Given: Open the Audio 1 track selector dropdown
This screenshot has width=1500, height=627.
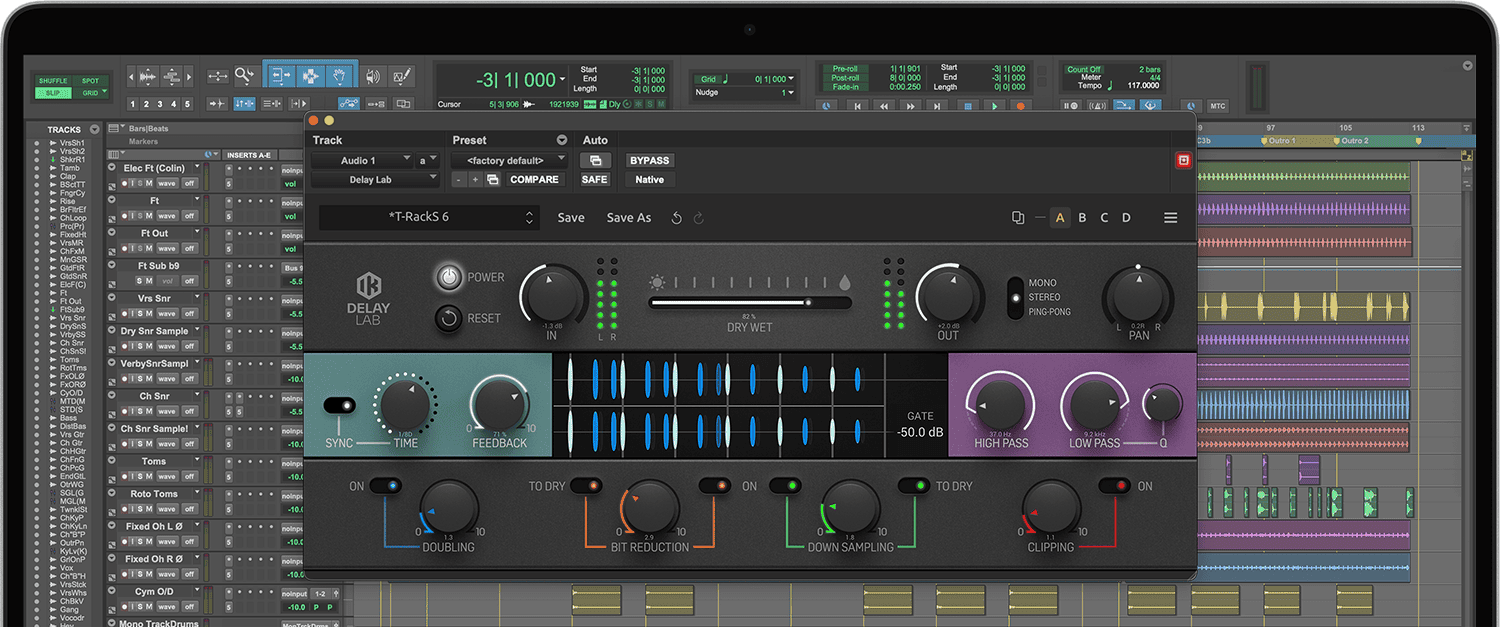Looking at the screenshot, I should (x=362, y=160).
